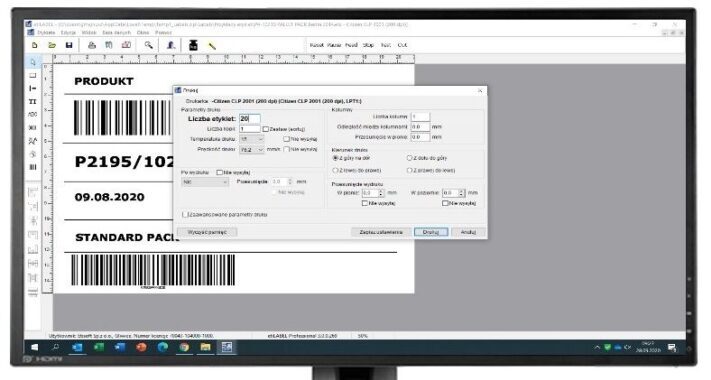Open Excel from the taskbar
711x380 pixels.
click(x=98, y=347)
